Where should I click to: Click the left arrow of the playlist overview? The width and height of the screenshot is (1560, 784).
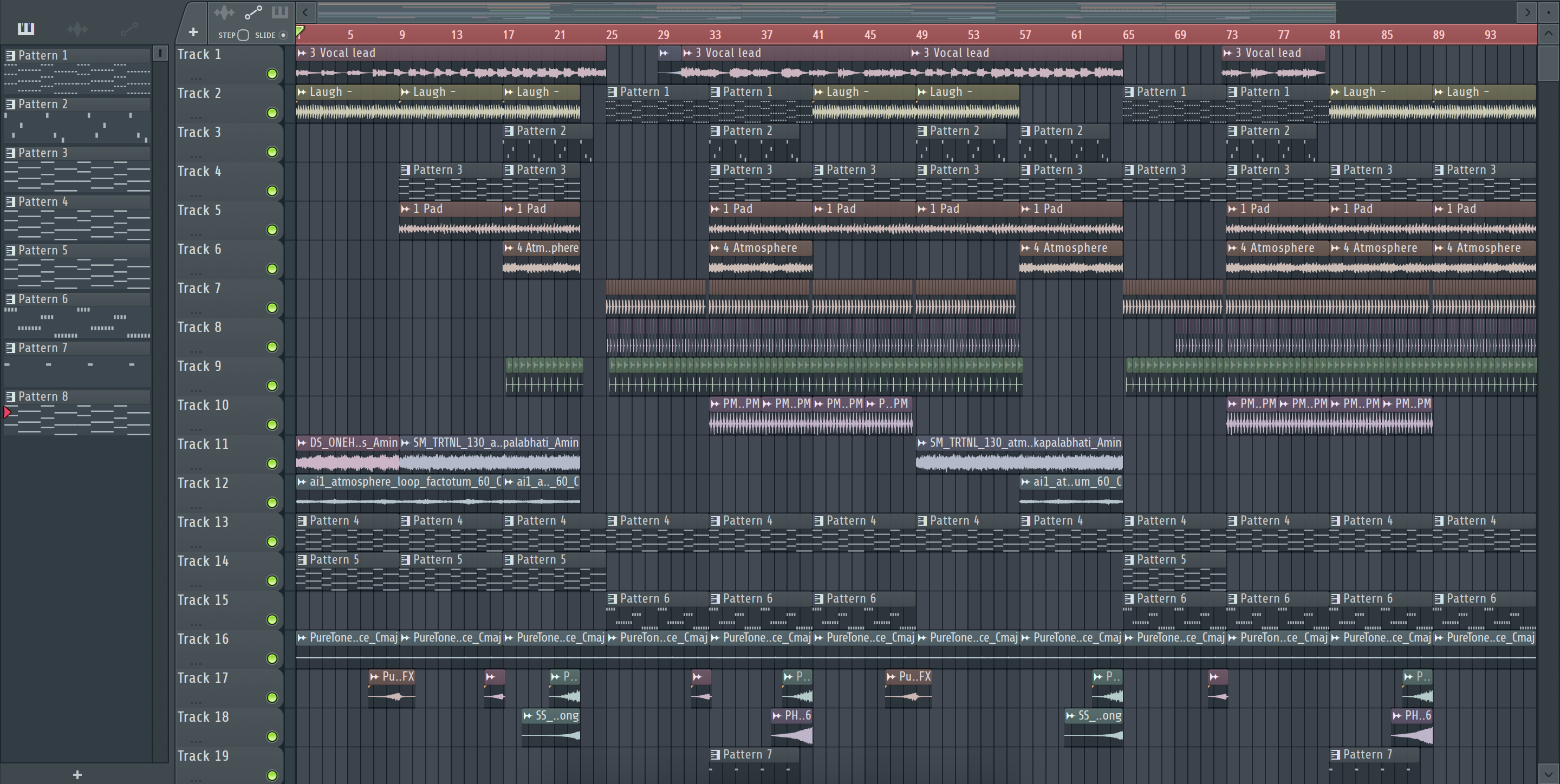coord(305,12)
